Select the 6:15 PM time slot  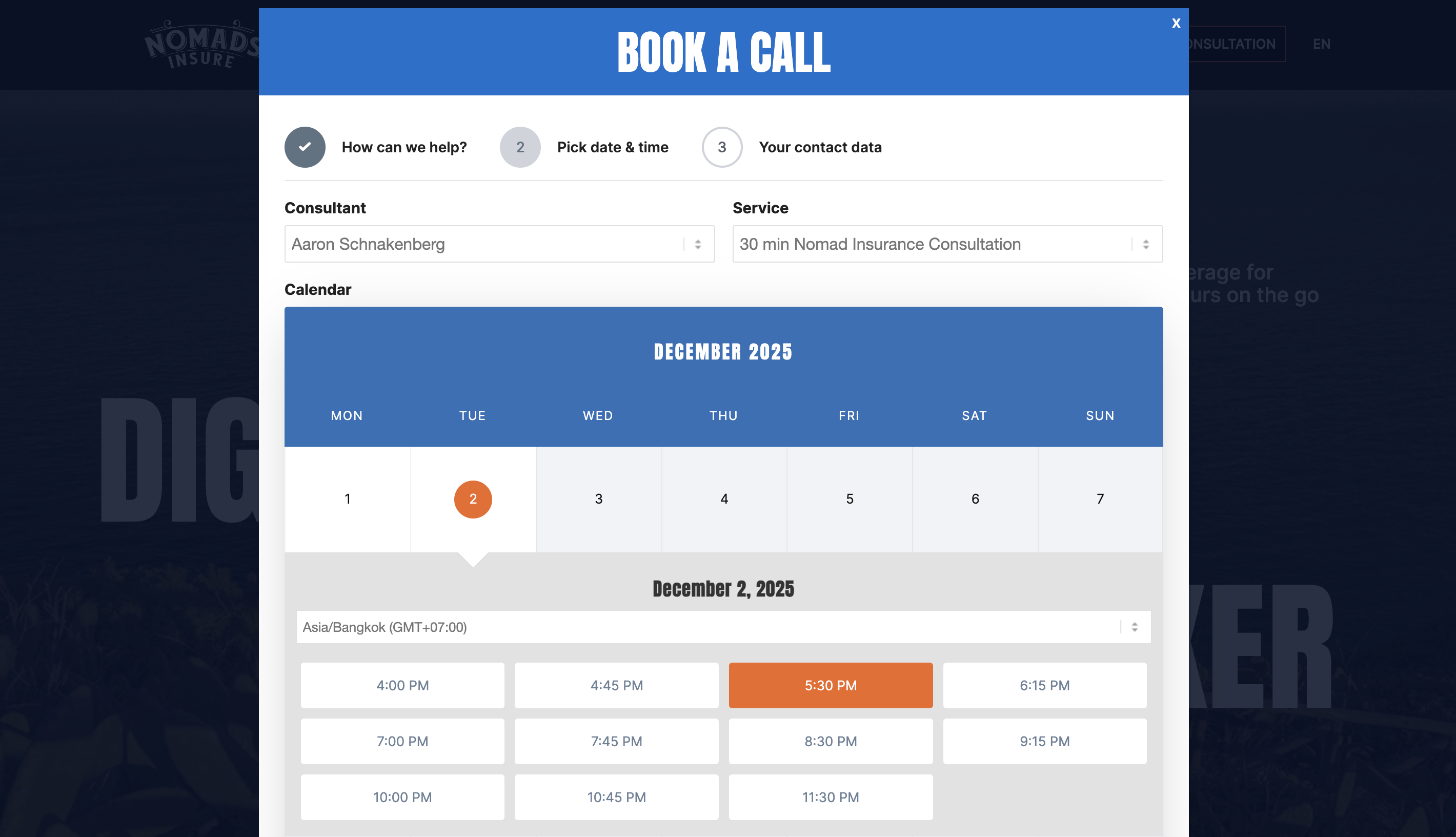(x=1044, y=685)
